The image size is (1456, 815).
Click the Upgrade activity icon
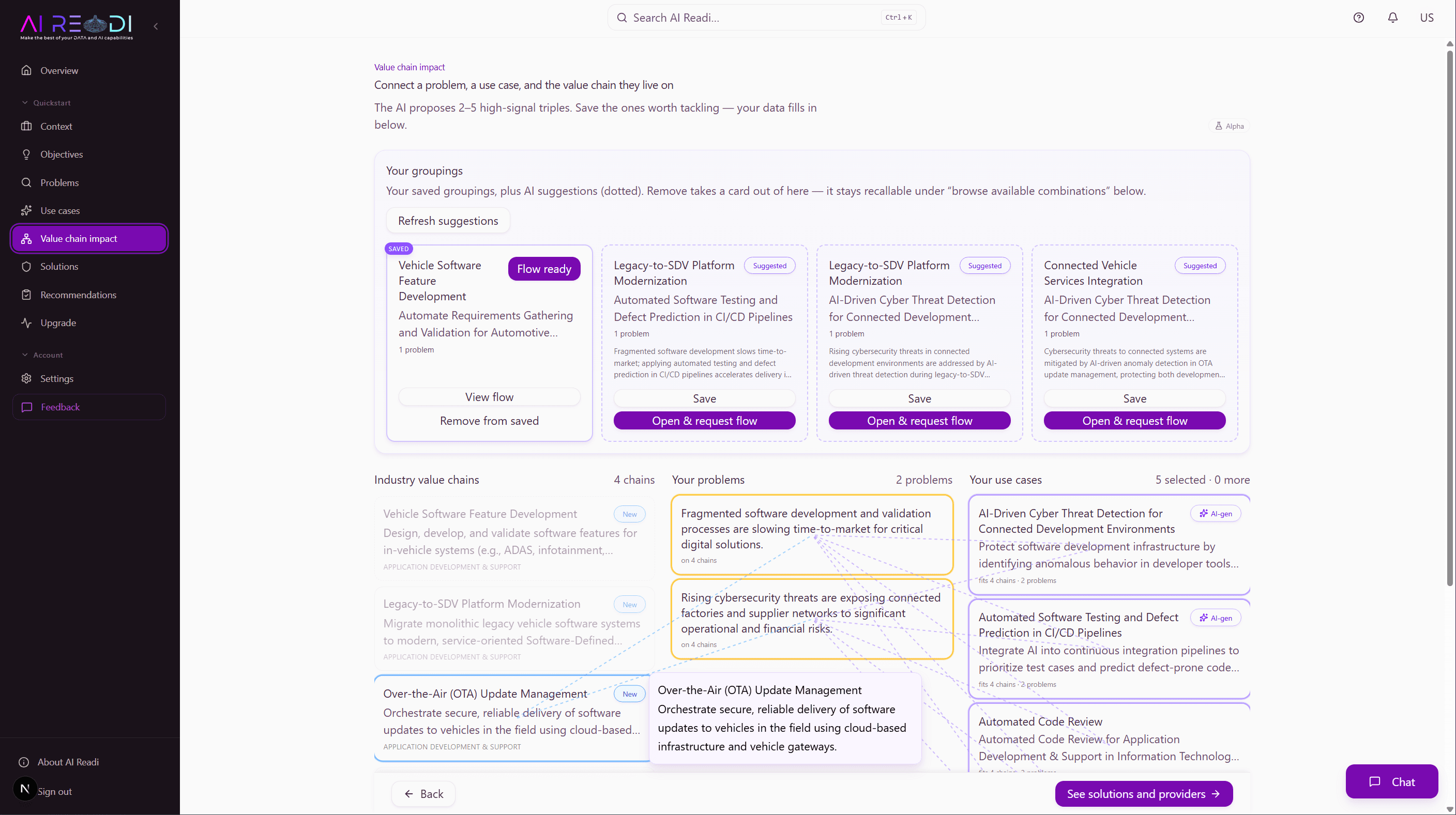26,322
